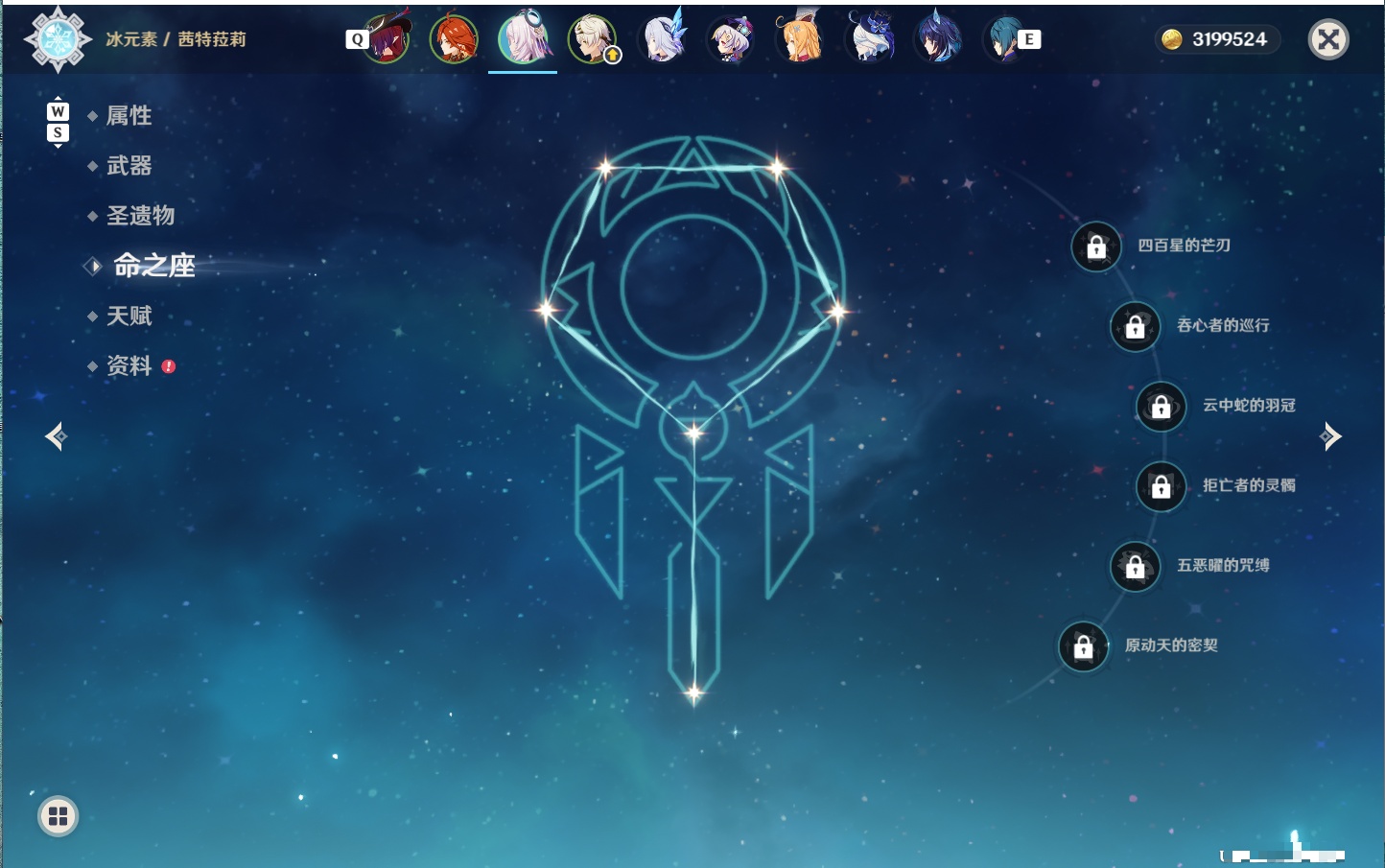Click the 五恶曜的咒缚 lock icon
Image resolution: width=1385 pixels, height=868 pixels.
pyautogui.click(x=1136, y=566)
